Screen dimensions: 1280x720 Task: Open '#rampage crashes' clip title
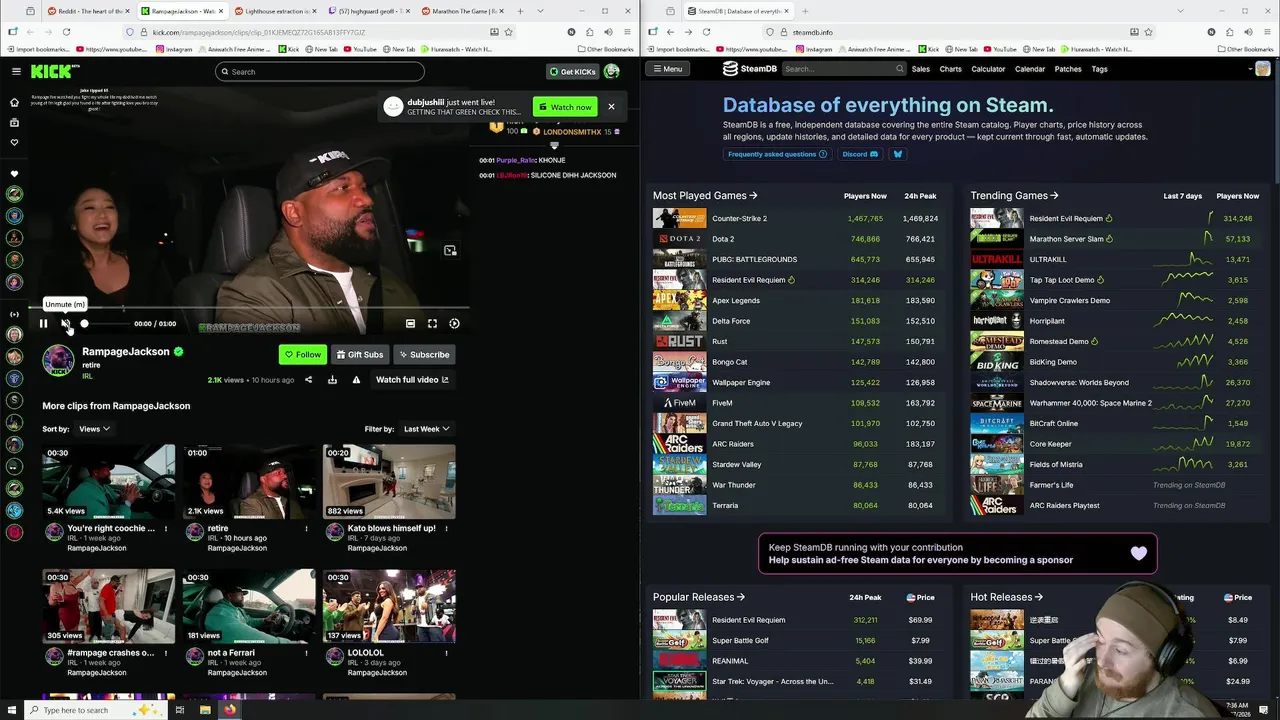(110, 653)
